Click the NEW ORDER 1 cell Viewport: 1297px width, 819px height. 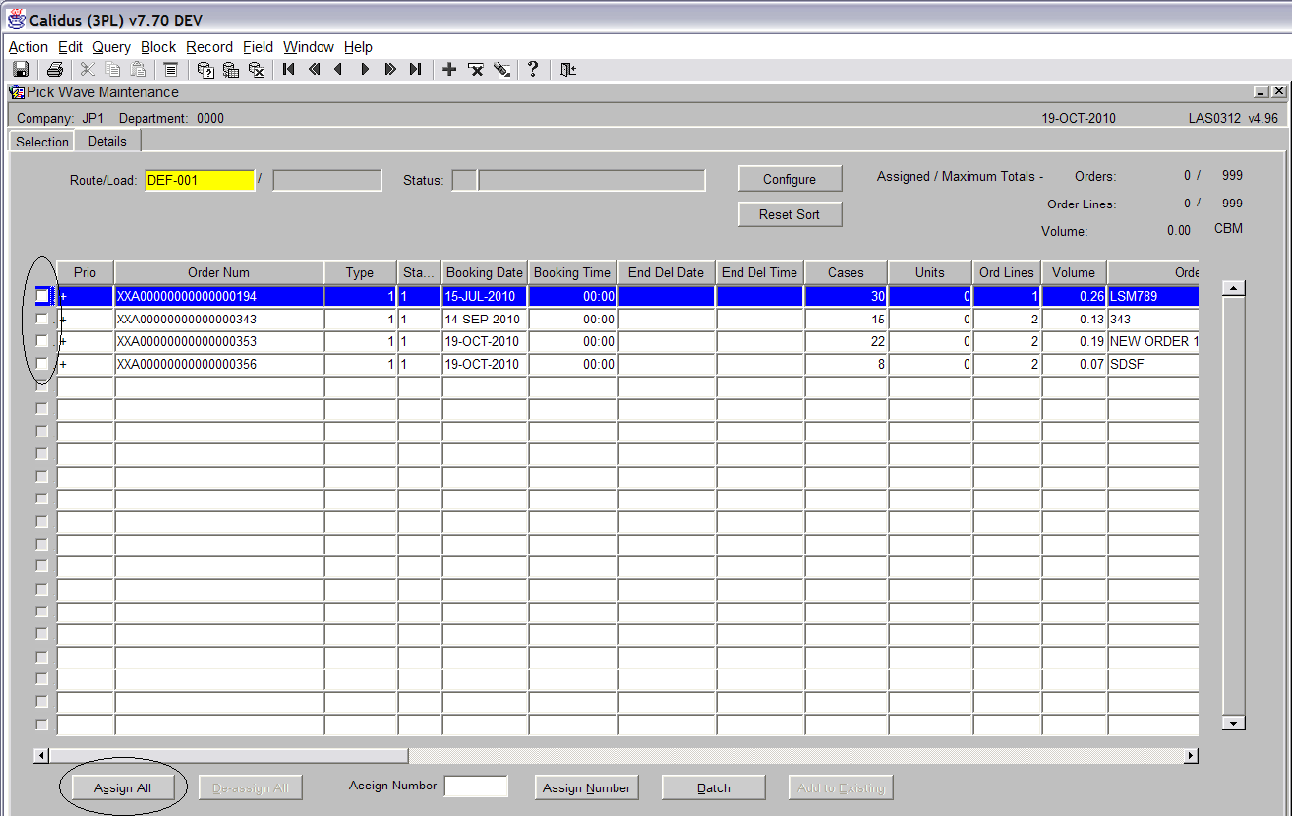click(x=1152, y=341)
